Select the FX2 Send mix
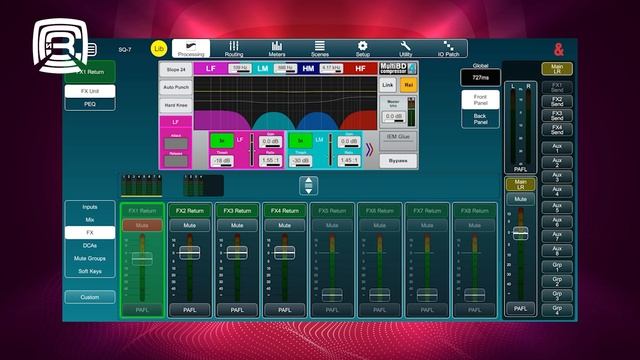 (557, 102)
